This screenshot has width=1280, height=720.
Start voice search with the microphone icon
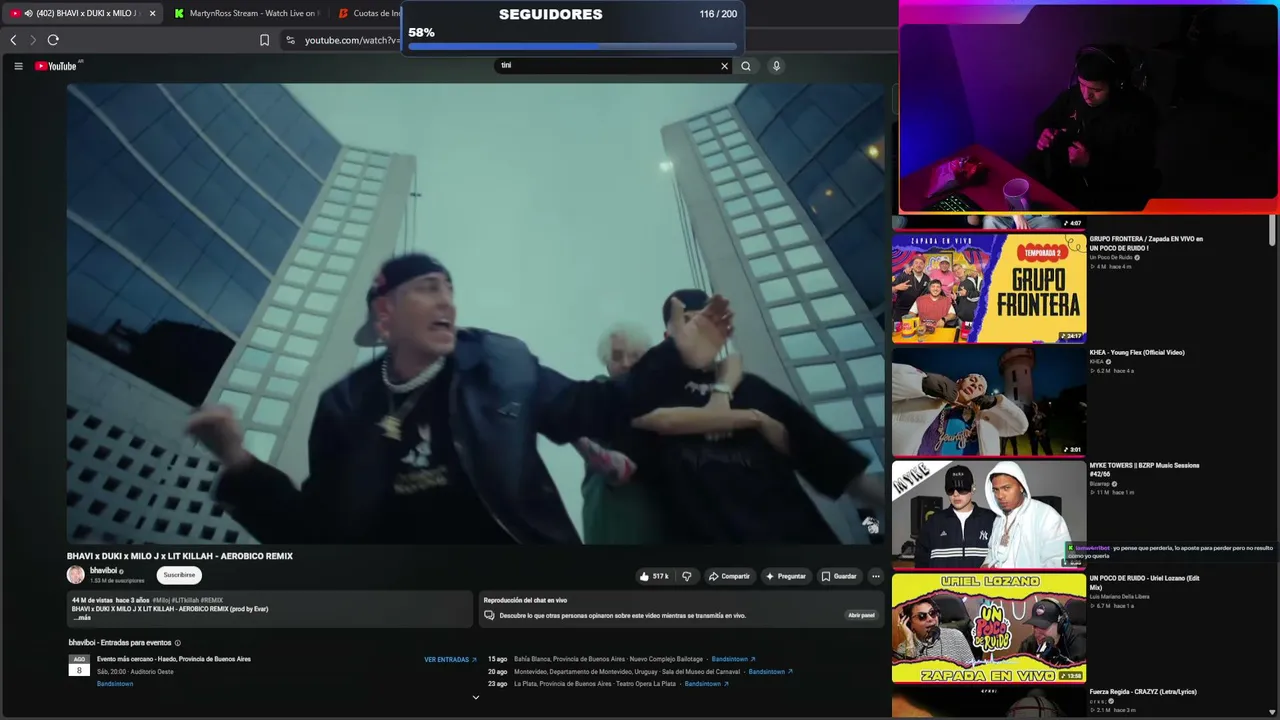click(776, 66)
